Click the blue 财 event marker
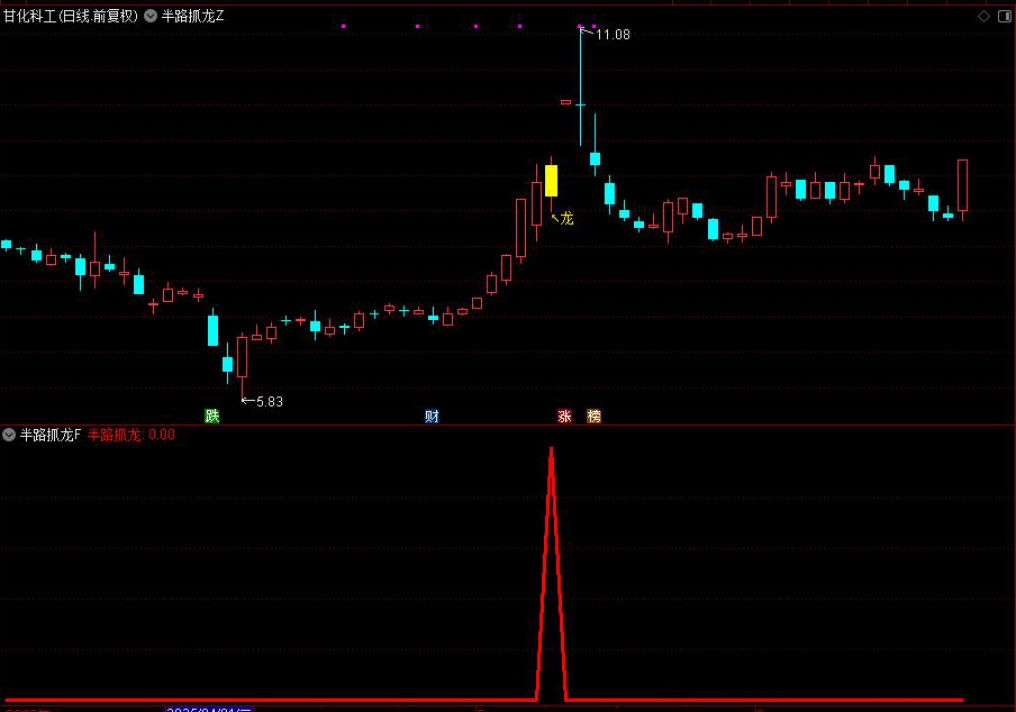The height and width of the screenshot is (712, 1016). coord(432,416)
